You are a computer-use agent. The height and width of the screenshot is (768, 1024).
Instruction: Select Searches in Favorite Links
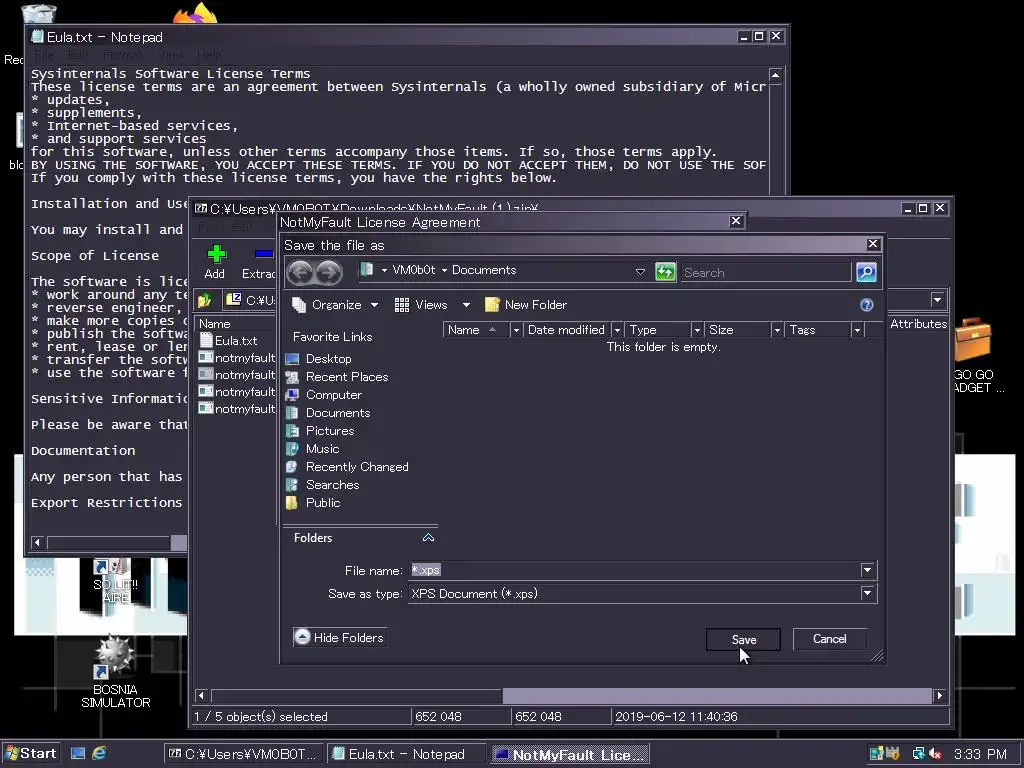(x=332, y=485)
